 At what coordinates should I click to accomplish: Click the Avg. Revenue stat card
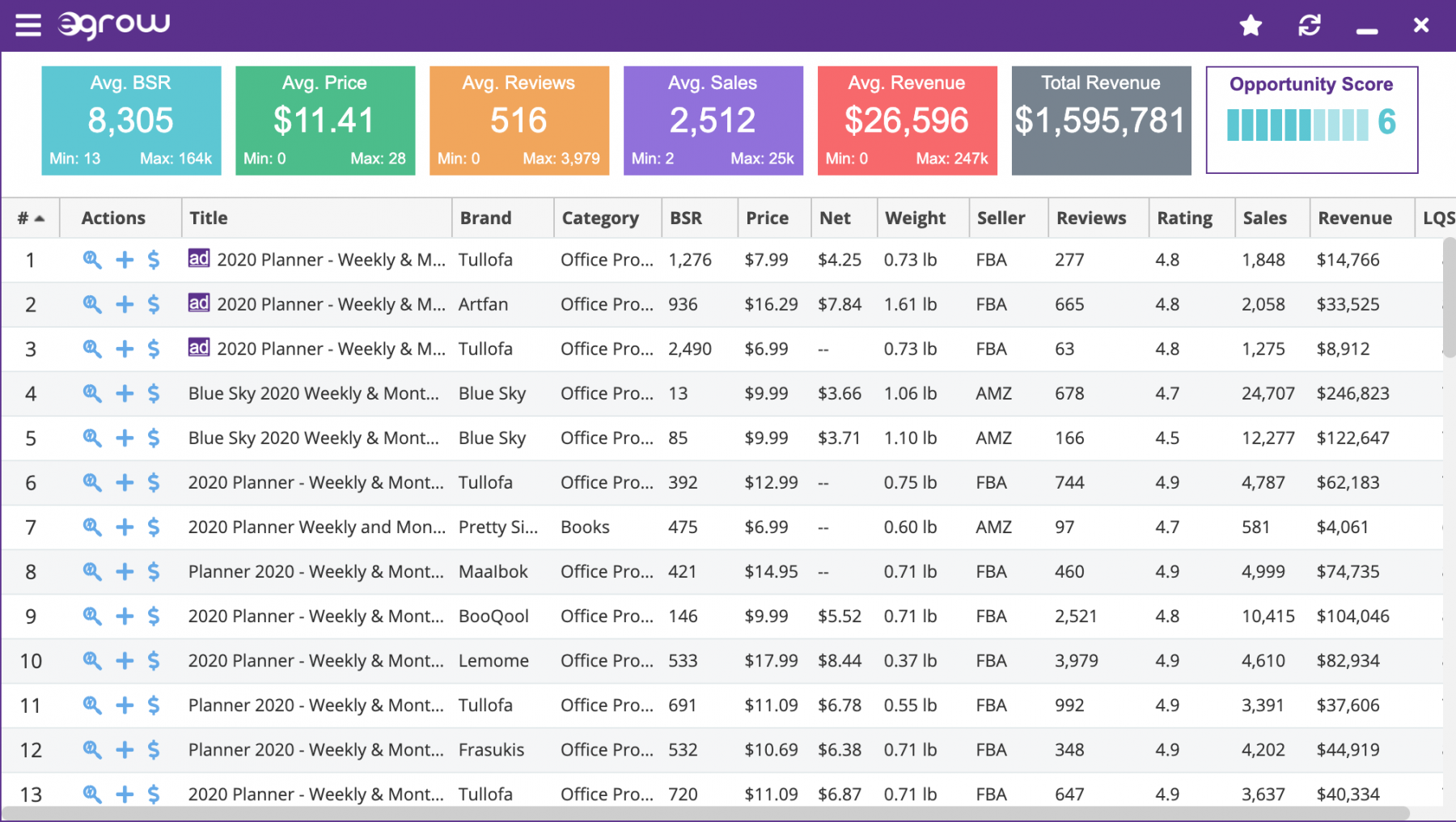pos(908,121)
